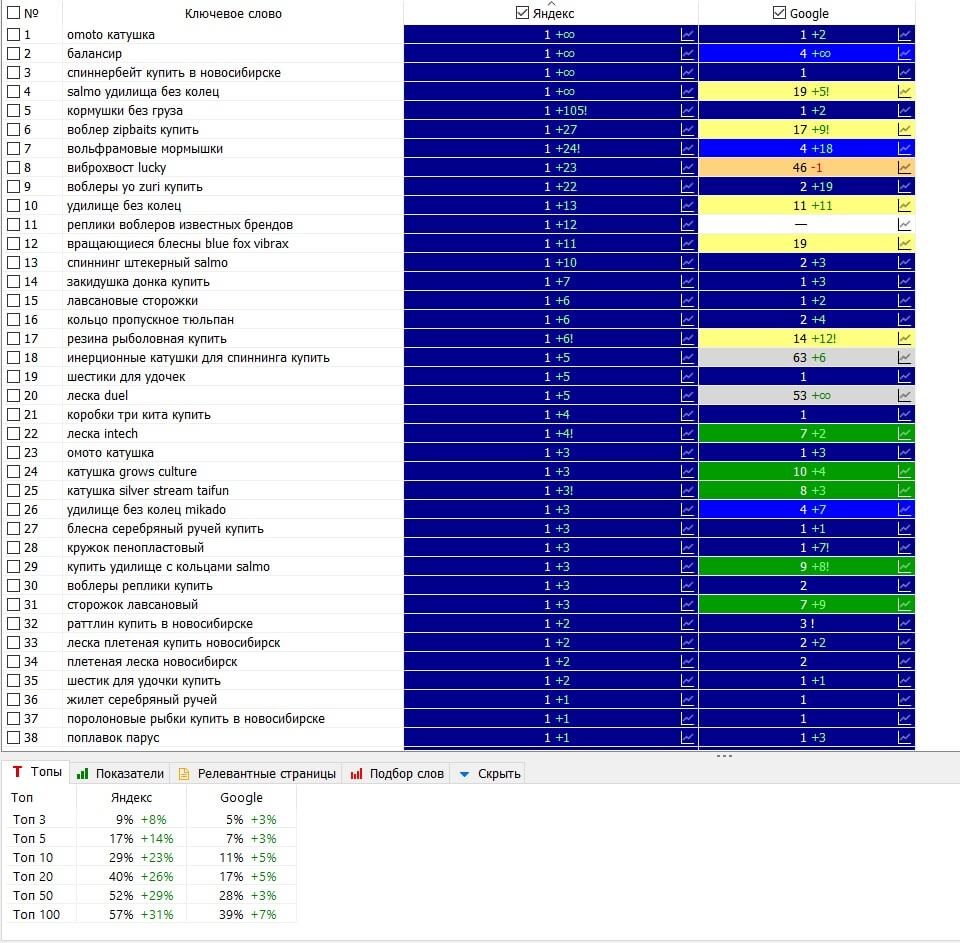The image size is (960, 943).
Task: Open Yandex chart for спиннинг штекерный salmo
Action: (x=688, y=263)
